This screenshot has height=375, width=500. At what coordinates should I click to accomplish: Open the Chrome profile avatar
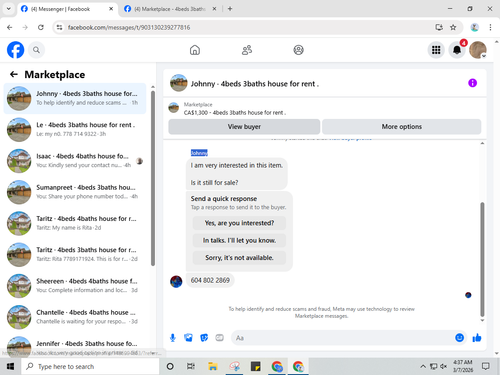475,27
